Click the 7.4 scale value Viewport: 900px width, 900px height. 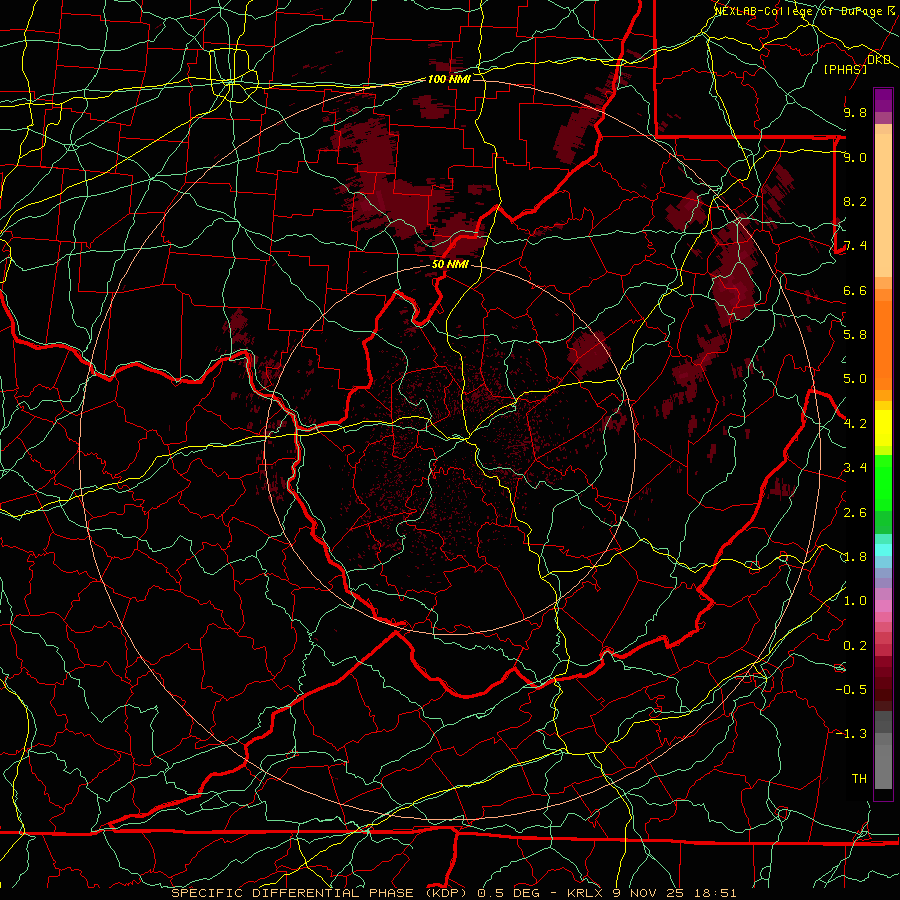(855, 246)
